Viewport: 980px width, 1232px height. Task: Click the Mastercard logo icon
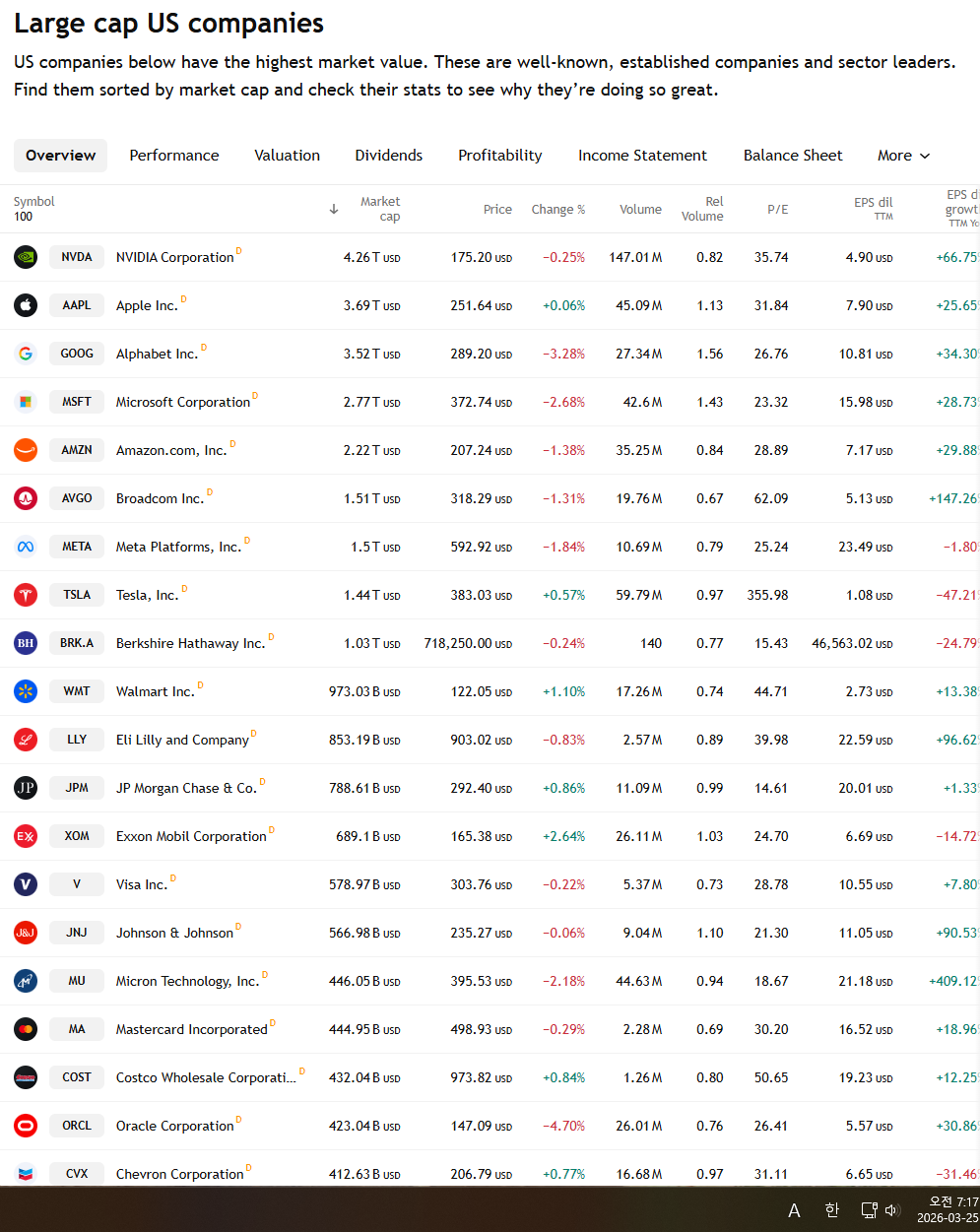[x=26, y=1029]
